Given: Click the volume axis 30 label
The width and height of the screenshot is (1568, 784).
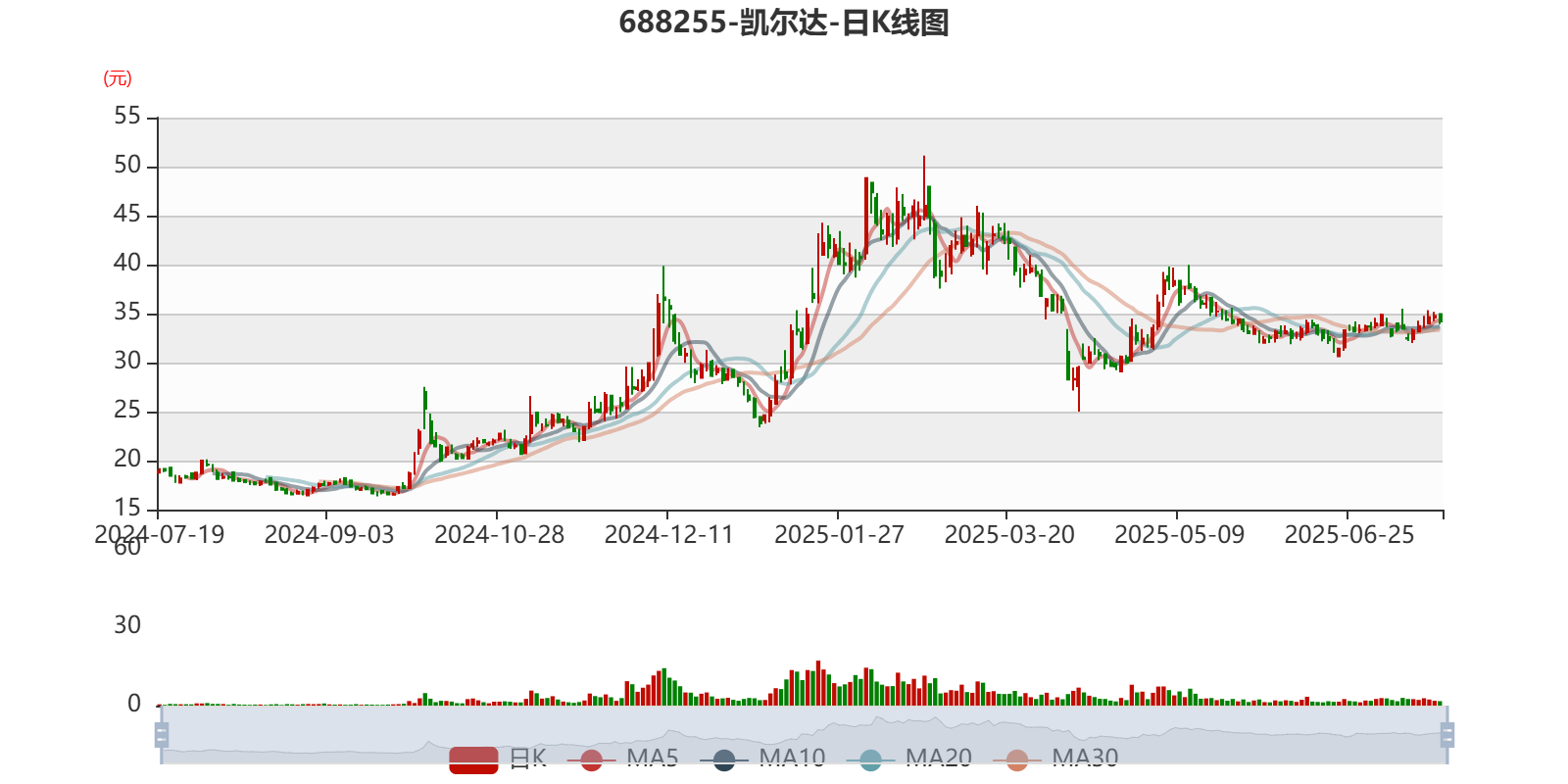Looking at the screenshot, I should click(127, 625).
